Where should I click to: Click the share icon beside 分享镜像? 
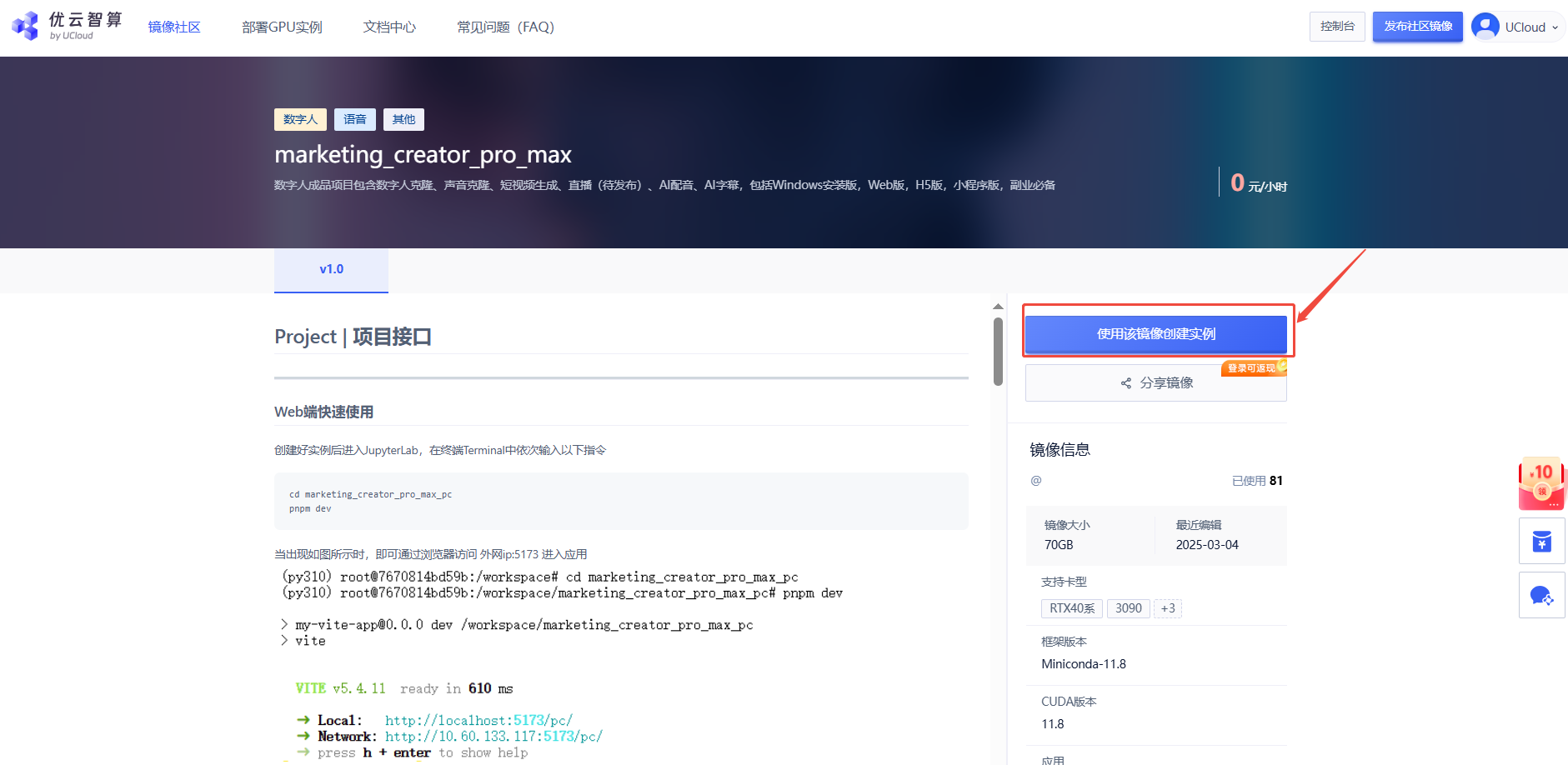click(x=1126, y=383)
